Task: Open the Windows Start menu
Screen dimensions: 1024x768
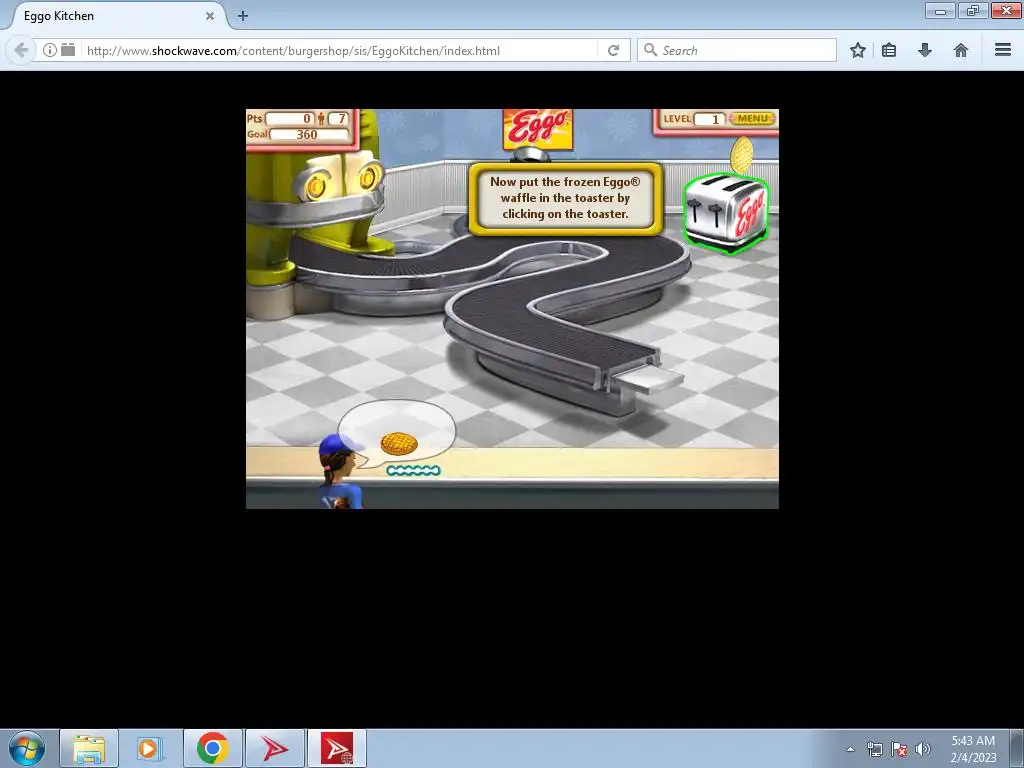Action: pyautogui.click(x=27, y=748)
